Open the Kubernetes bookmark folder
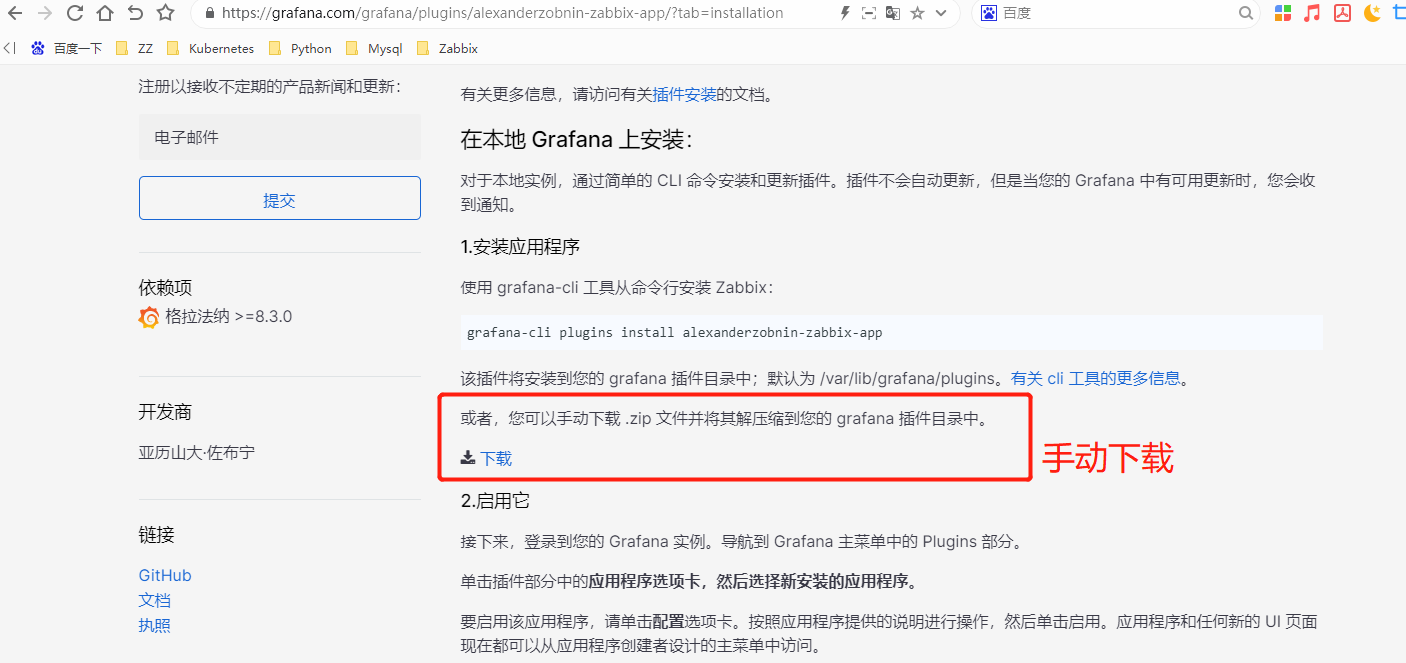The width and height of the screenshot is (1406, 663). pyautogui.click(x=210, y=48)
